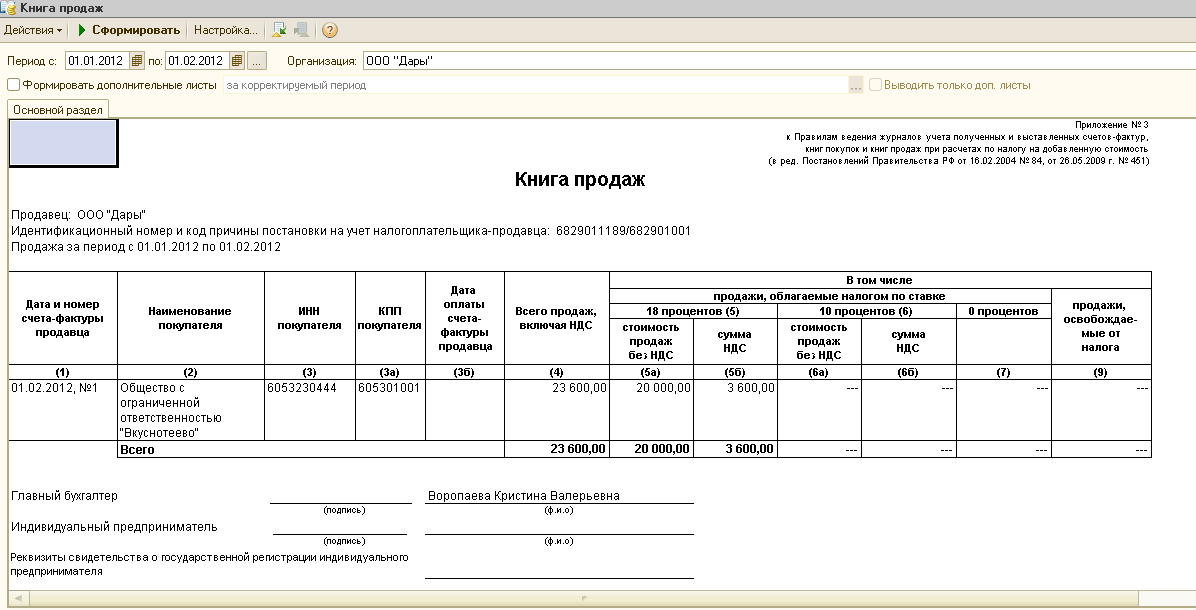
Task: Click the horizontal scrollbar thumb
Action: click(584, 599)
